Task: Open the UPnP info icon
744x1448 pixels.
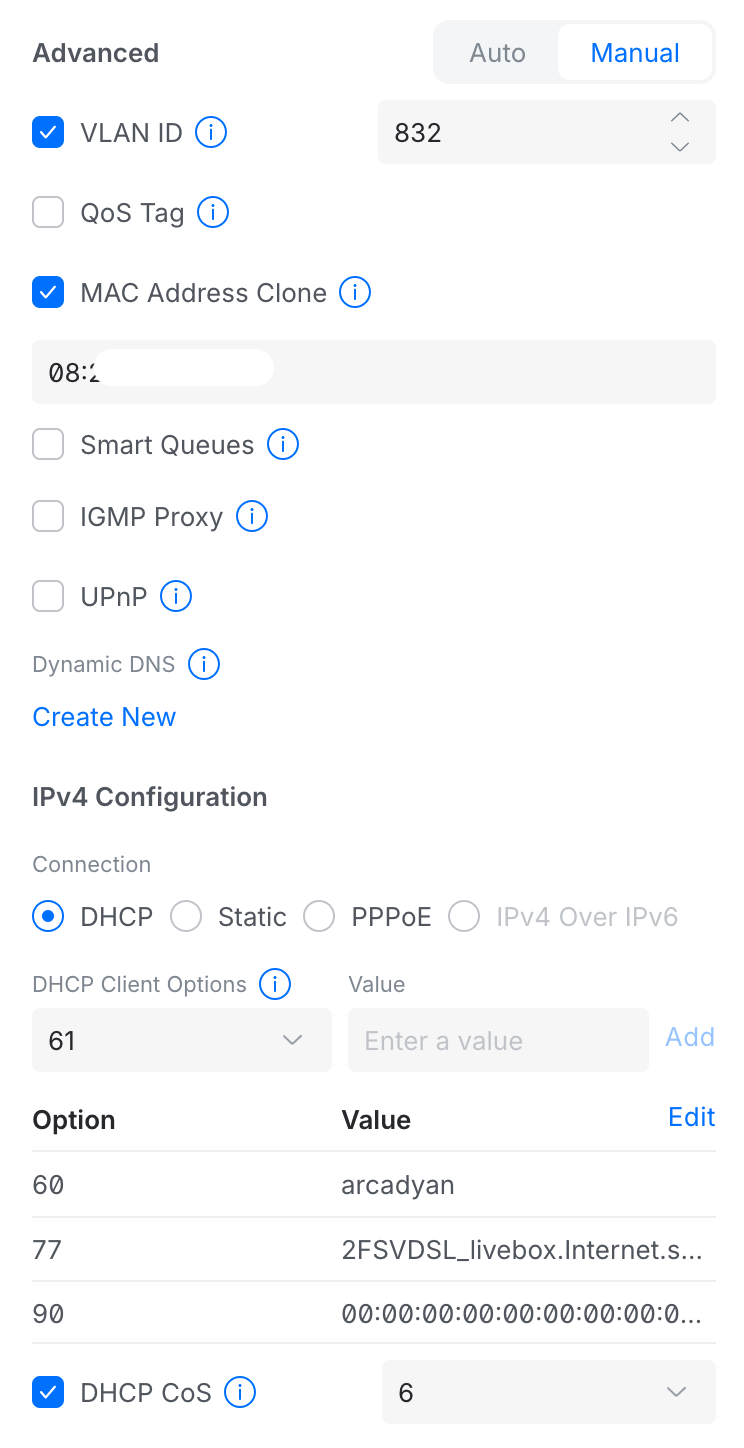Action: coord(176,597)
